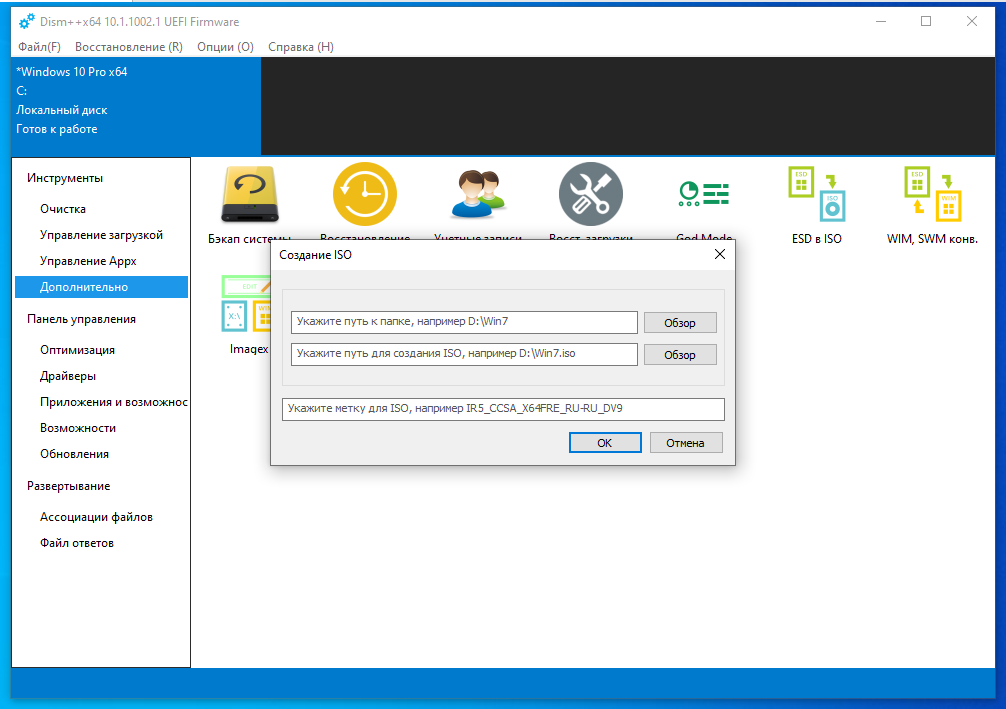Open the WIM, SWM converter icon
The height and width of the screenshot is (709, 1006).
pyautogui.click(x=932, y=194)
